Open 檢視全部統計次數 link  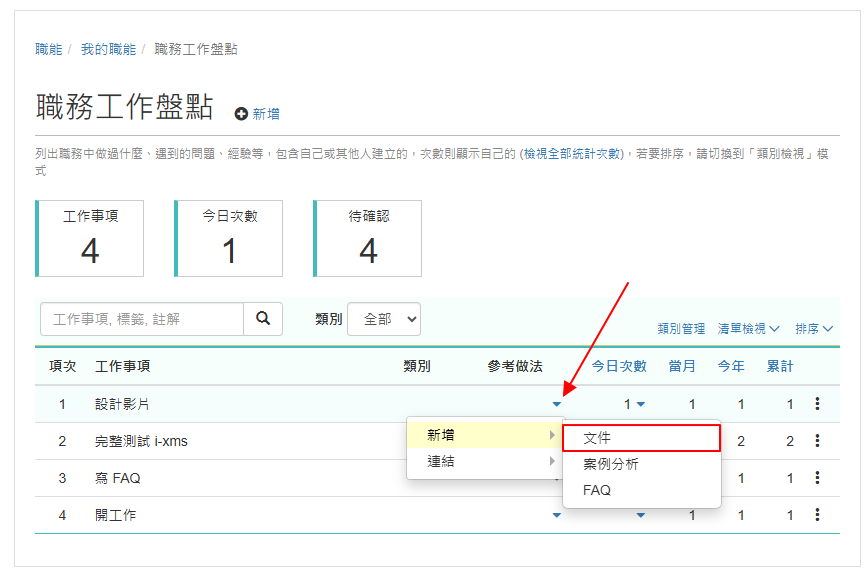(572, 154)
